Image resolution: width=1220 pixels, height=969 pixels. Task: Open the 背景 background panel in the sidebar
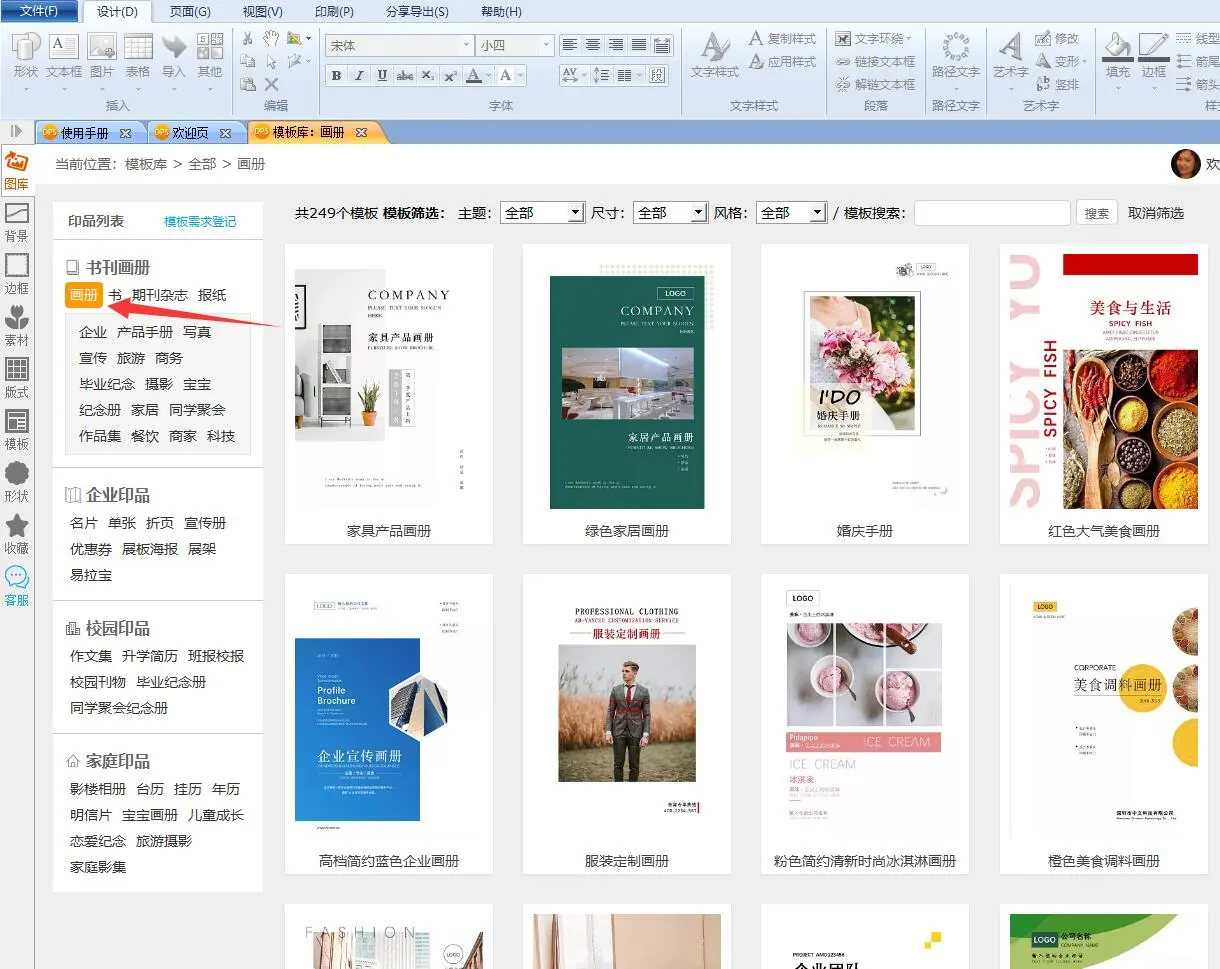point(16,222)
